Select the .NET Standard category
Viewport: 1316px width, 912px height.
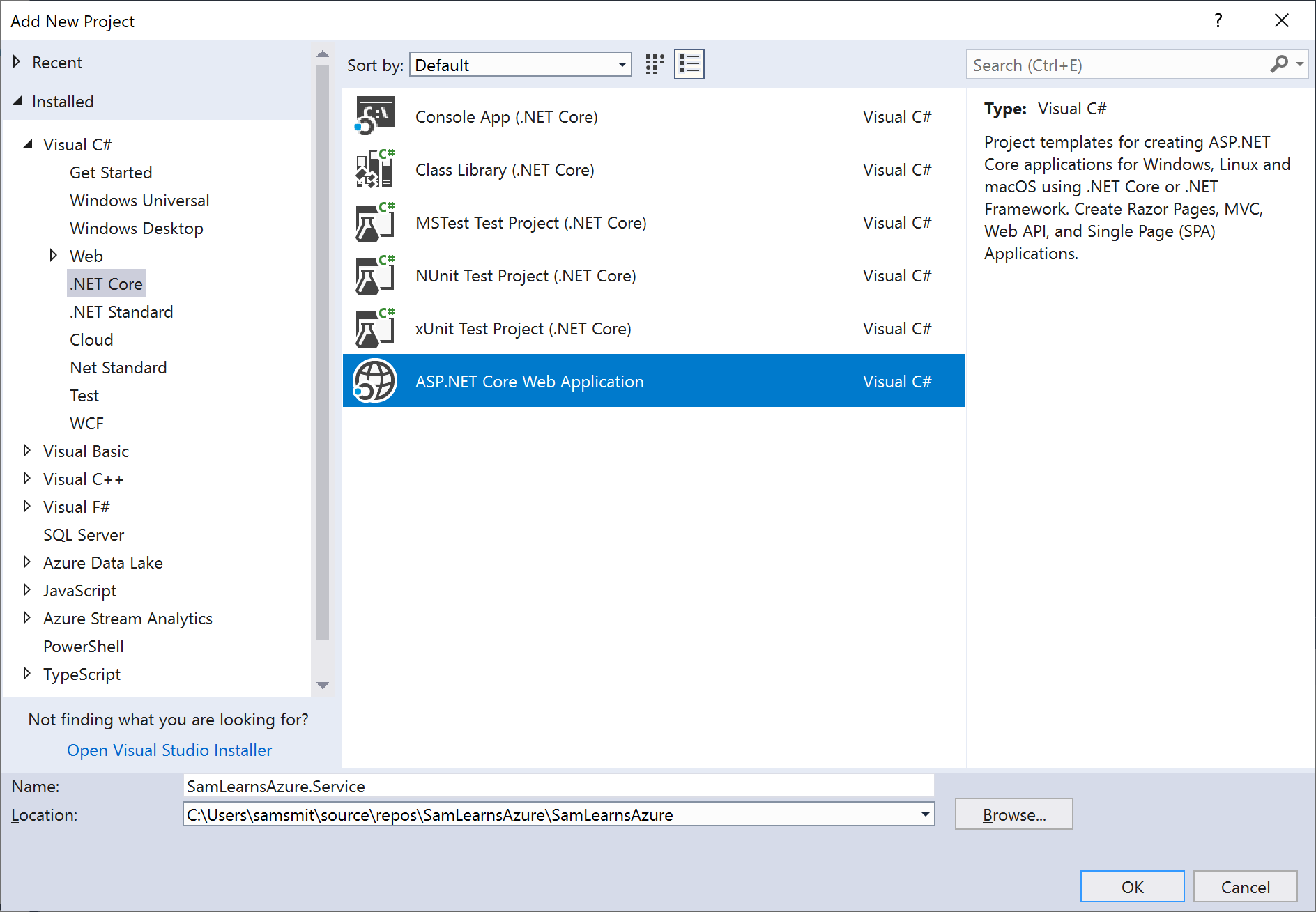click(x=121, y=311)
